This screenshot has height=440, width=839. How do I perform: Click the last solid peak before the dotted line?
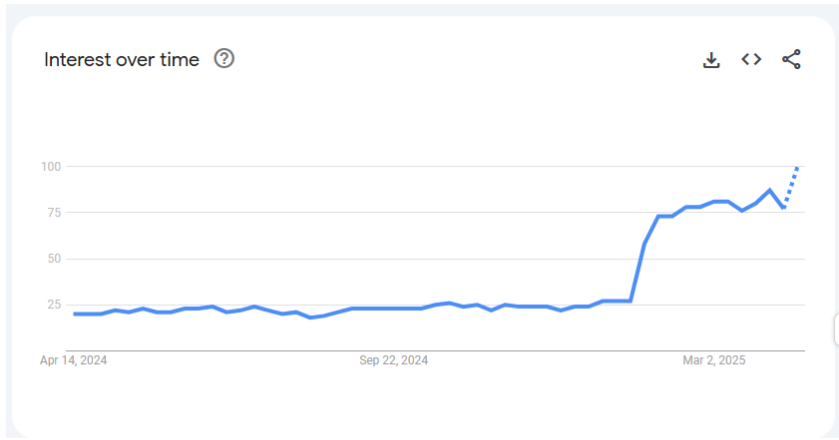(x=769, y=190)
